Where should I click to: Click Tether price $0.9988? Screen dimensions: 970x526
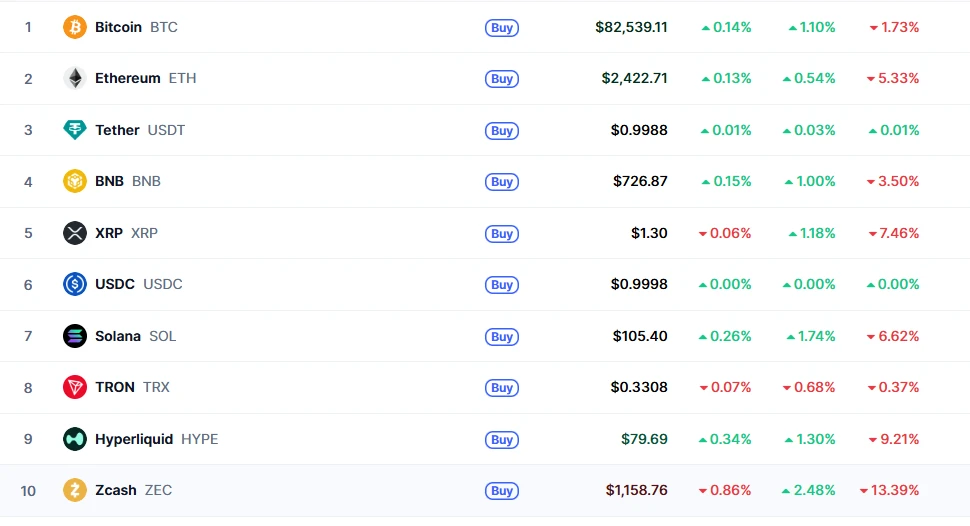[639, 130]
